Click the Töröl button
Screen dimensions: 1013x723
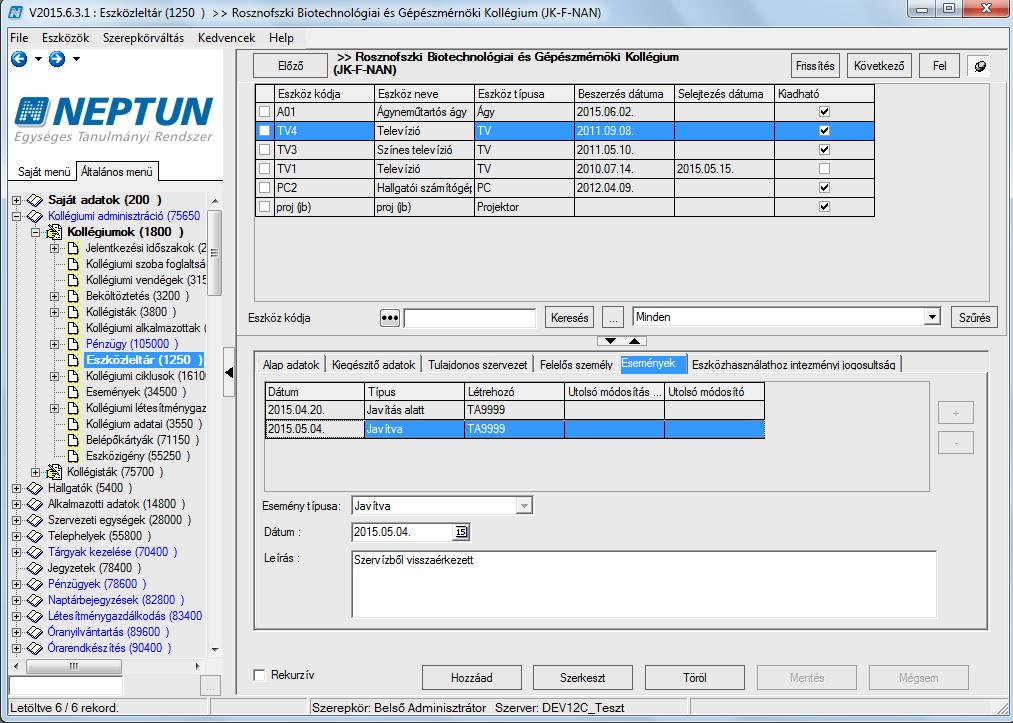click(x=694, y=678)
